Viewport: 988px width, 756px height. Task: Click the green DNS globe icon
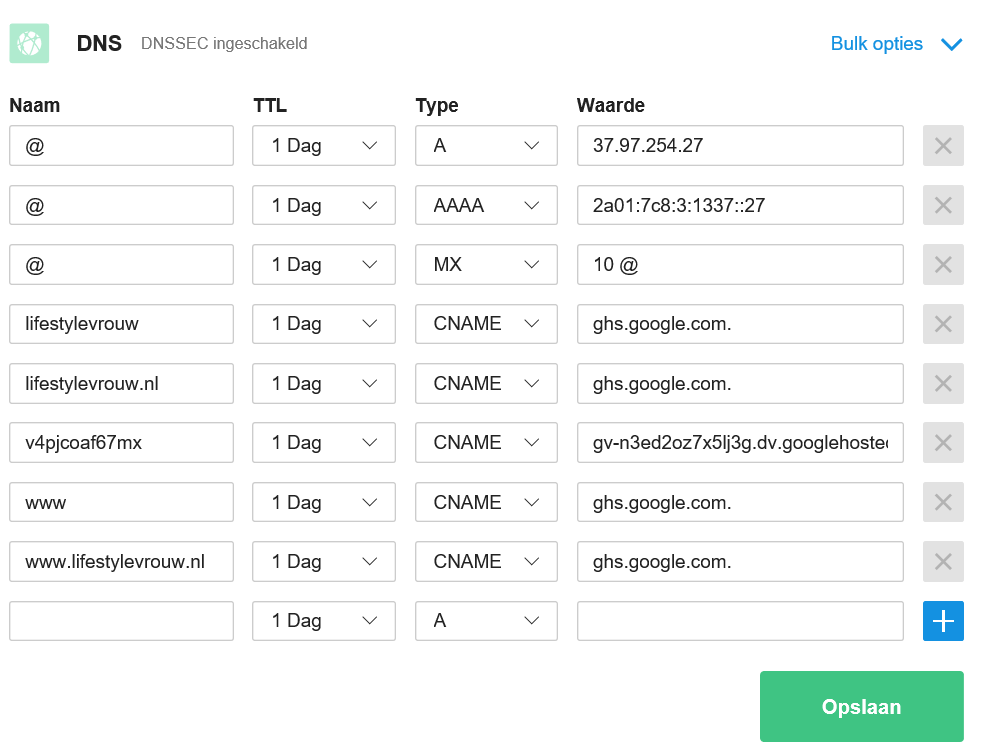pyautogui.click(x=29, y=43)
